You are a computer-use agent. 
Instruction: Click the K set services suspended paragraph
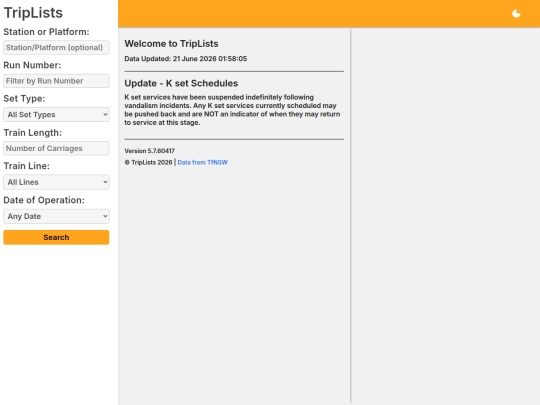pos(232,110)
